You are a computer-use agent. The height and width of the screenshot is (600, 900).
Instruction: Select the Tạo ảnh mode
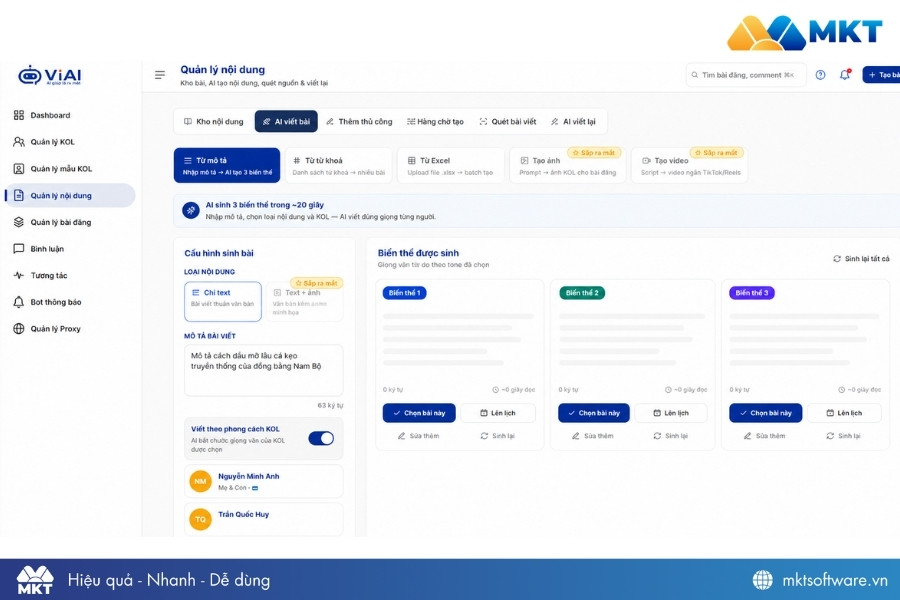(x=568, y=165)
